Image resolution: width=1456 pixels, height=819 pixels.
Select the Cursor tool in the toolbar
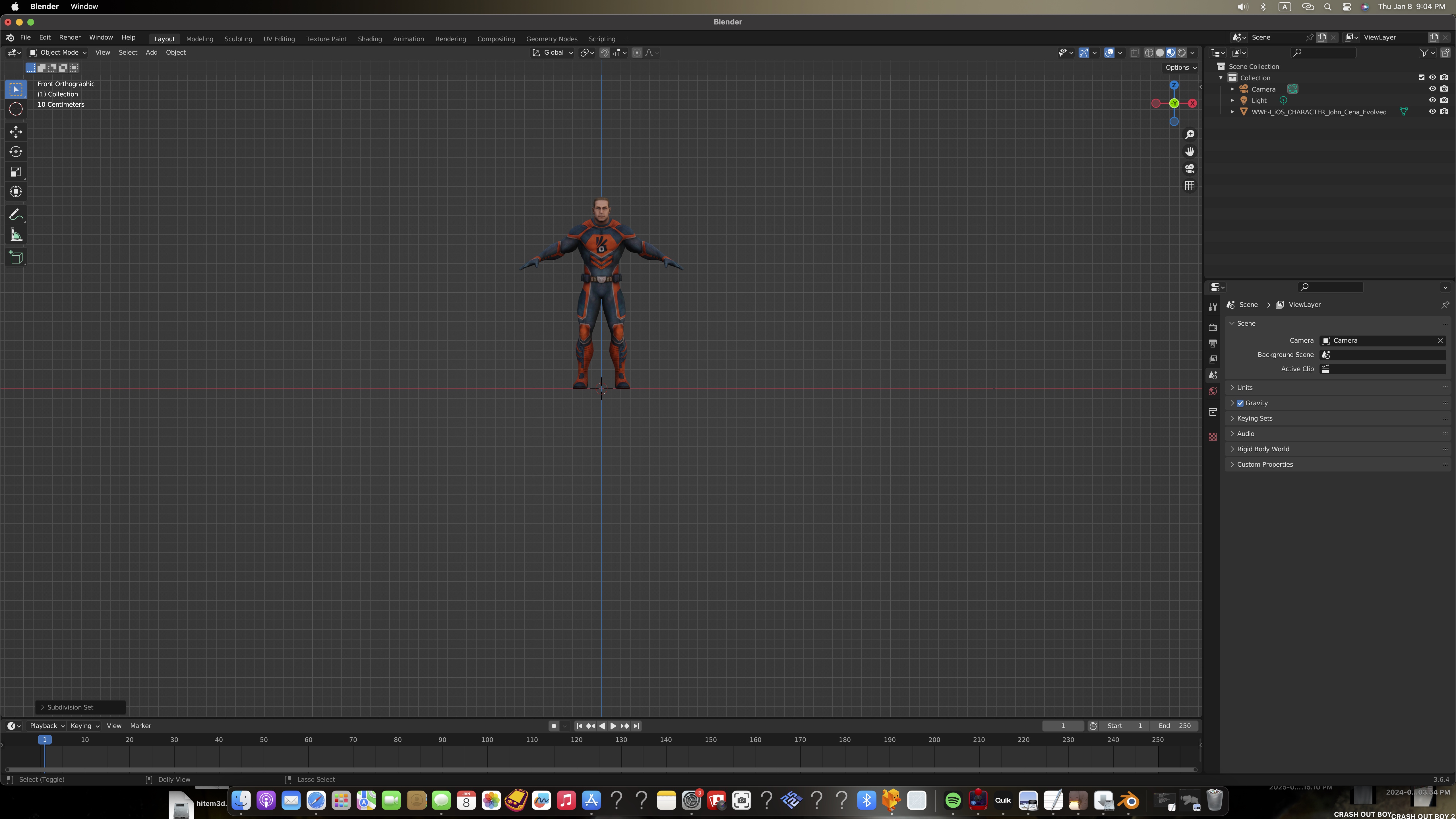coord(16,109)
